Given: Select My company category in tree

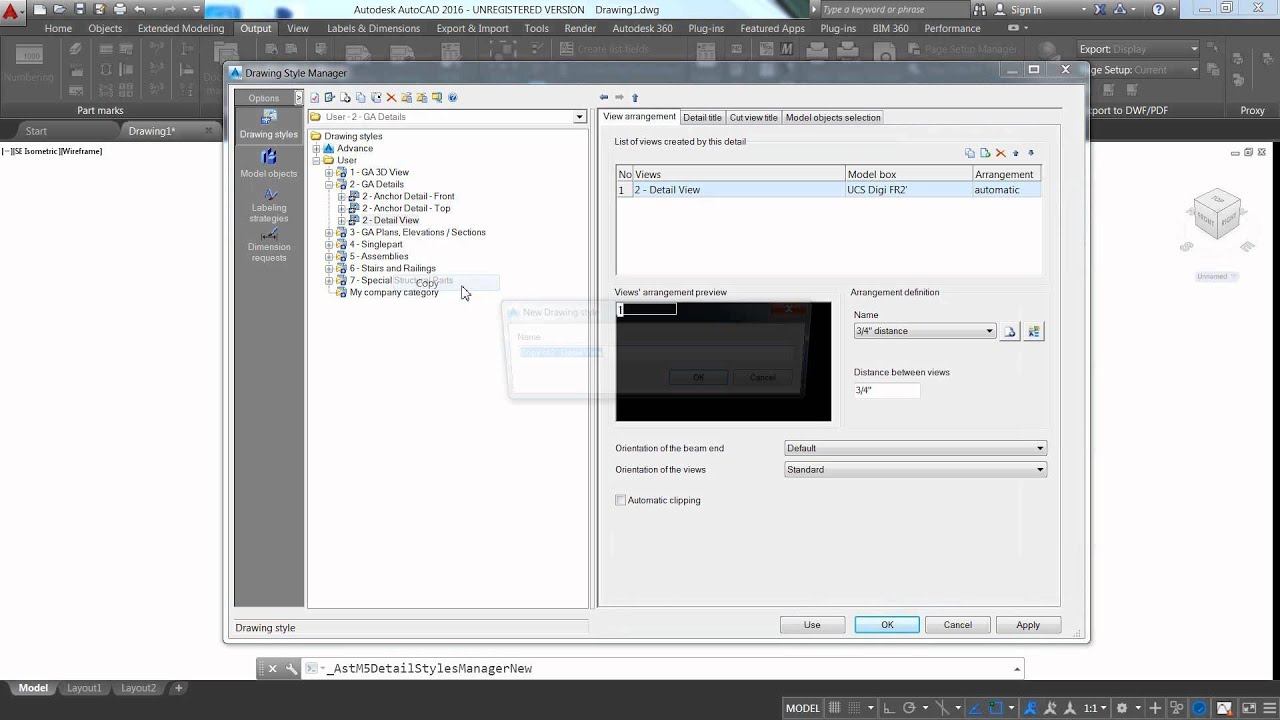Looking at the screenshot, I should (394, 292).
